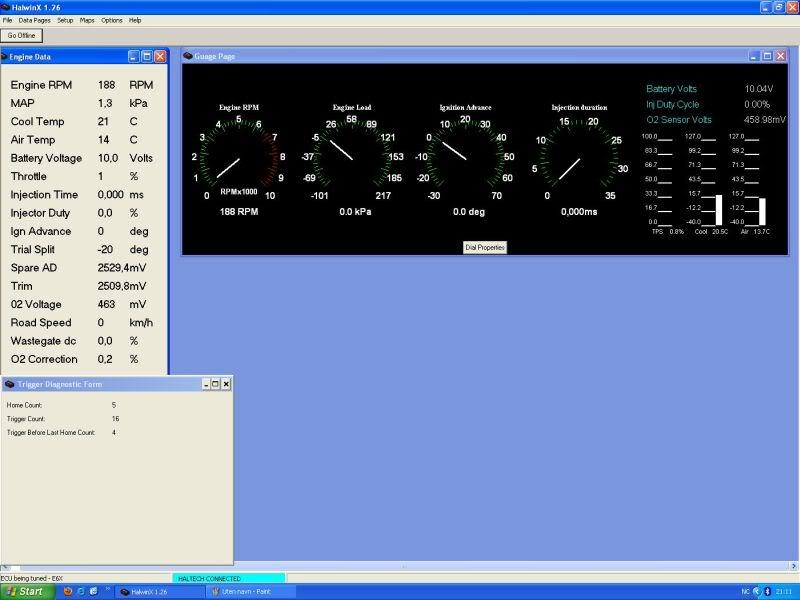800x600 pixels.
Task: Click the Wastegate dc row label
Action: click(43, 341)
